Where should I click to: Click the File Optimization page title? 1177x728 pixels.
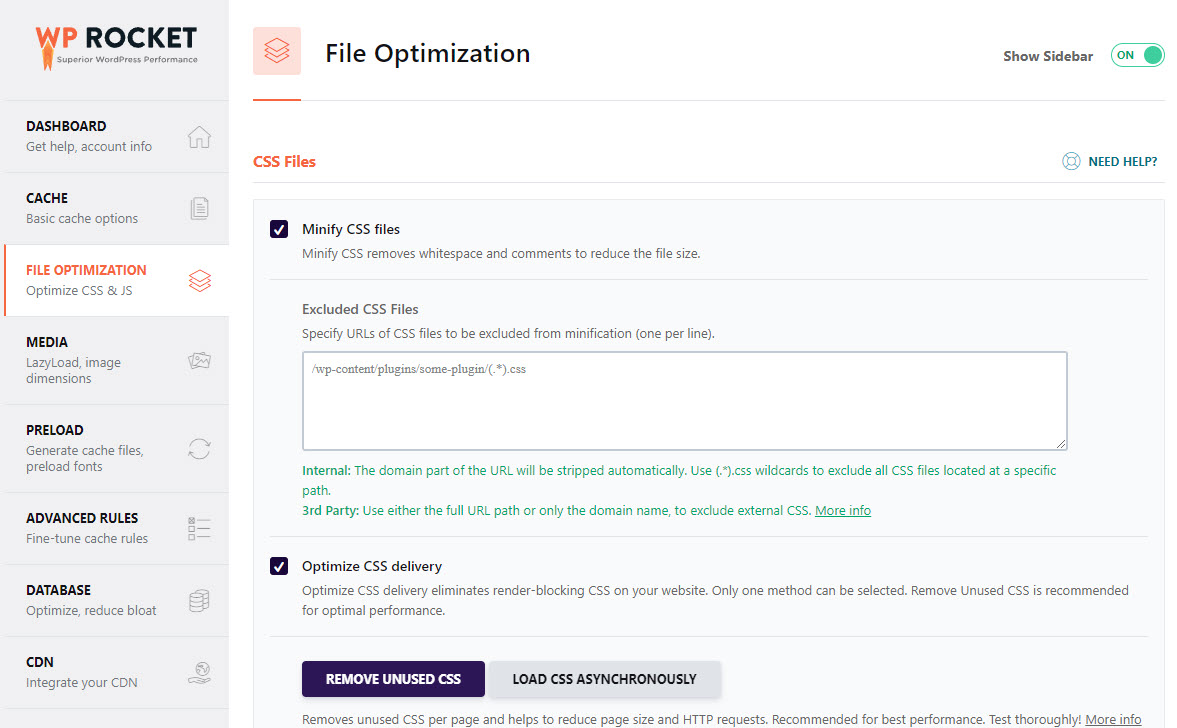pyautogui.click(x=428, y=53)
